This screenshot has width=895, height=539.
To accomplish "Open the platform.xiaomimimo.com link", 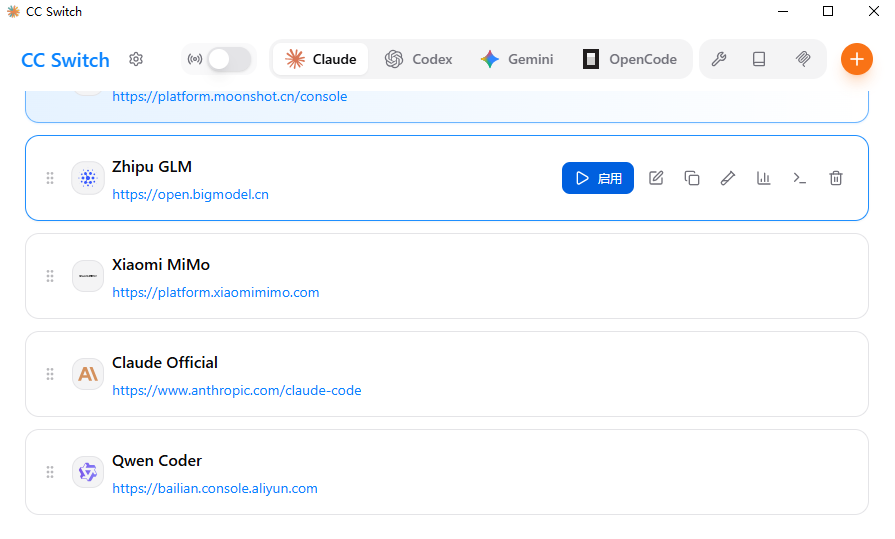I will tap(215, 292).
